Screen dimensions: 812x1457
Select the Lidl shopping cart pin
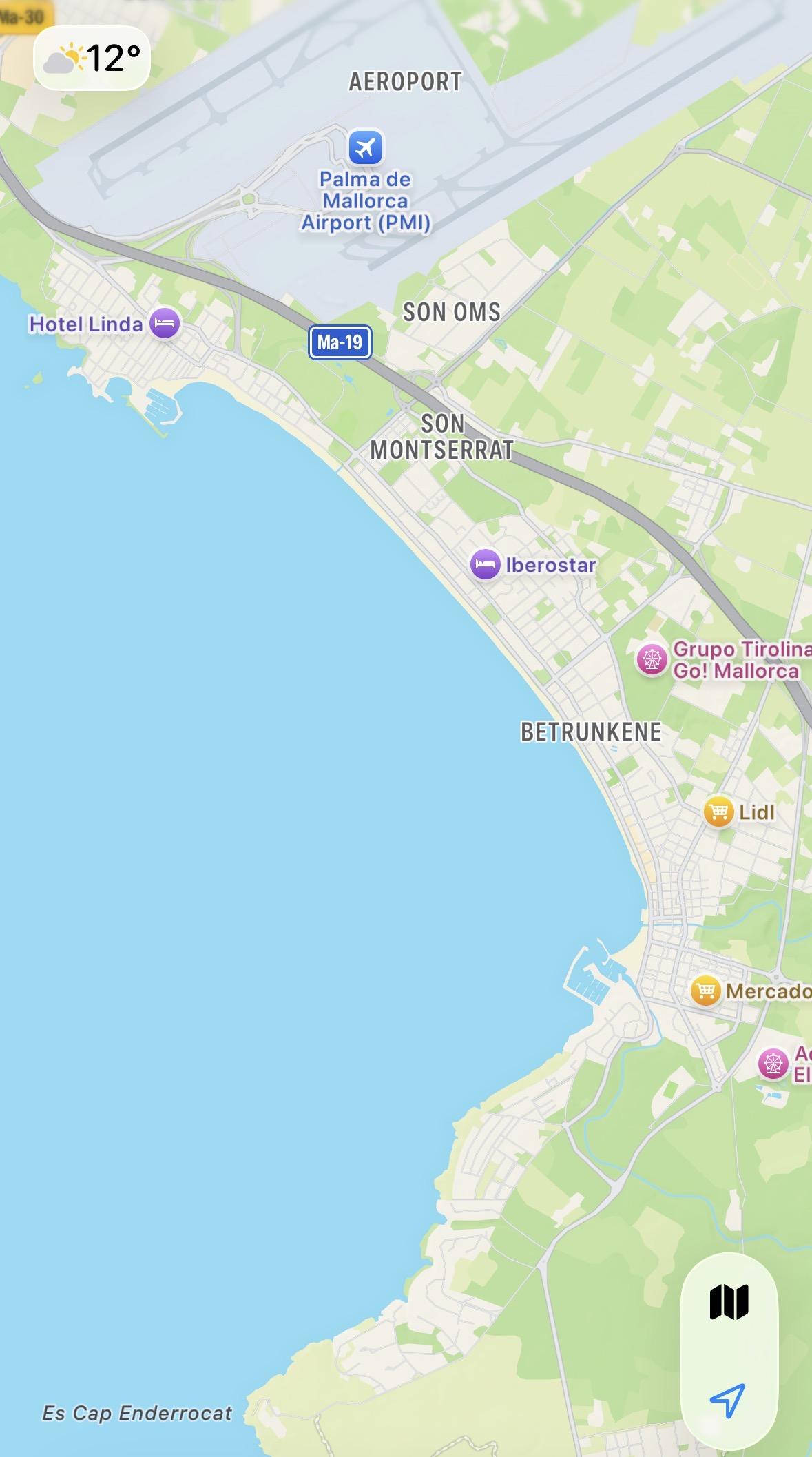coord(718,812)
